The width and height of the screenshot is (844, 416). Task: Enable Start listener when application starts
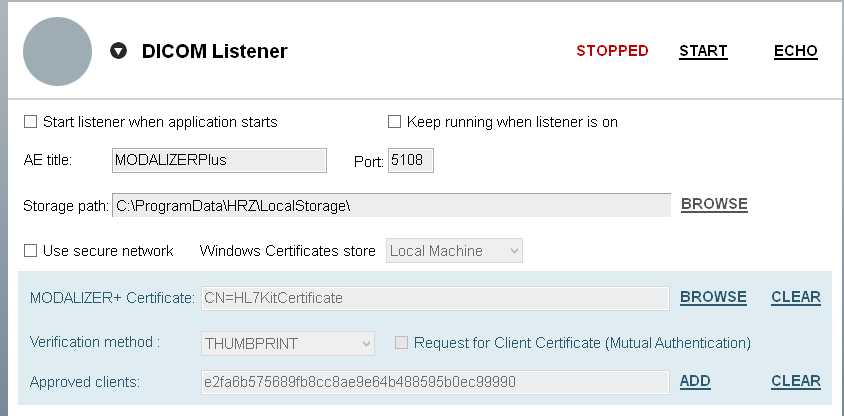click(x=30, y=122)
